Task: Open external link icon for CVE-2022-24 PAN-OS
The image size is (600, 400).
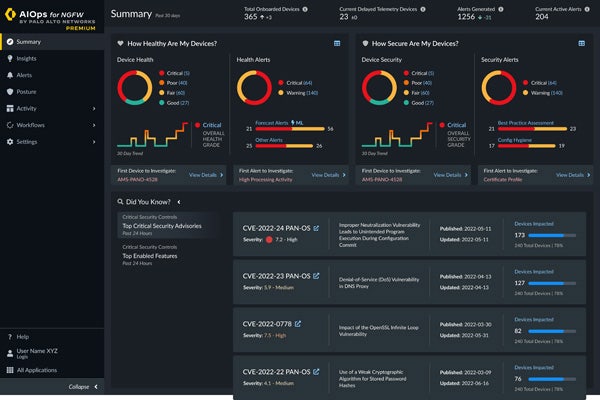Action: click(316, 228)
